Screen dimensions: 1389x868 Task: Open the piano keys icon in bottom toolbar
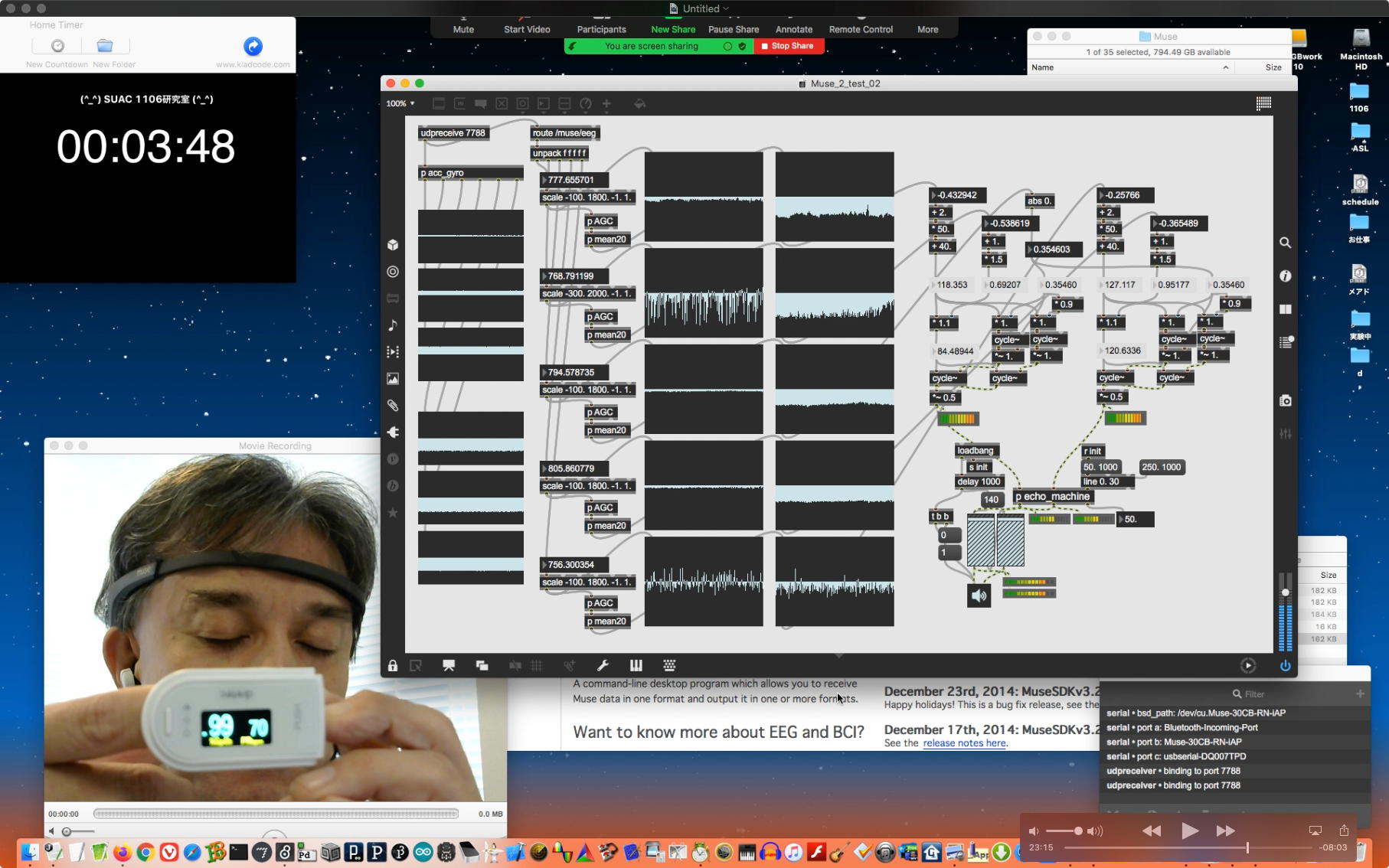[x=636, y=666]
